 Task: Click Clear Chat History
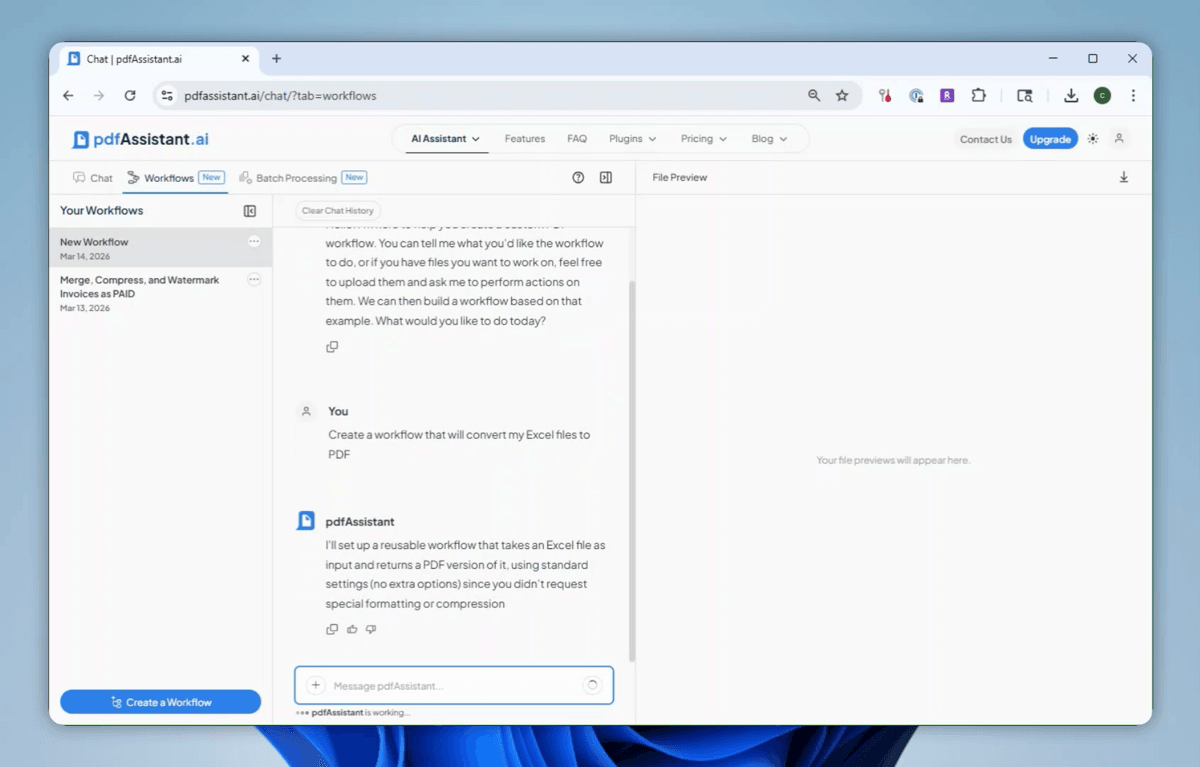[338, 211]
